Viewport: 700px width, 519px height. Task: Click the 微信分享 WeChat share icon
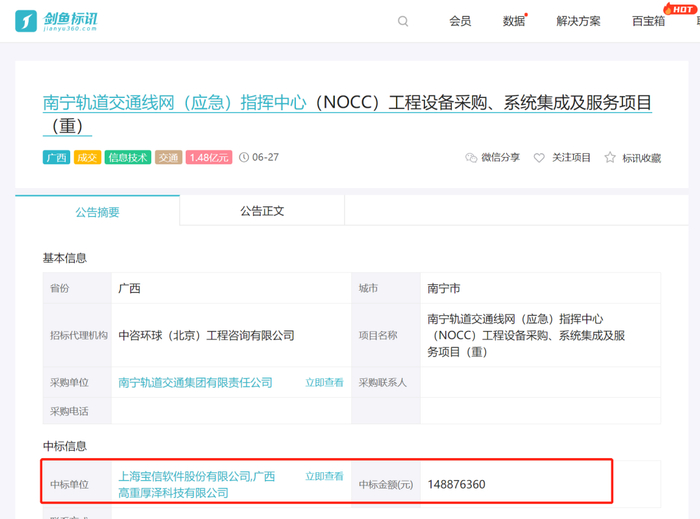(x=471, y=158)
